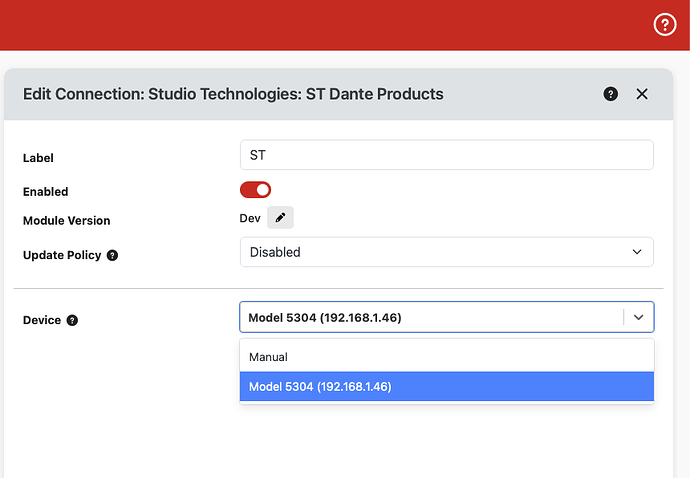This screenshot has height=478, width=690.
Task: Click the pencil icon beside Module Version
Action: coord(280,218)
